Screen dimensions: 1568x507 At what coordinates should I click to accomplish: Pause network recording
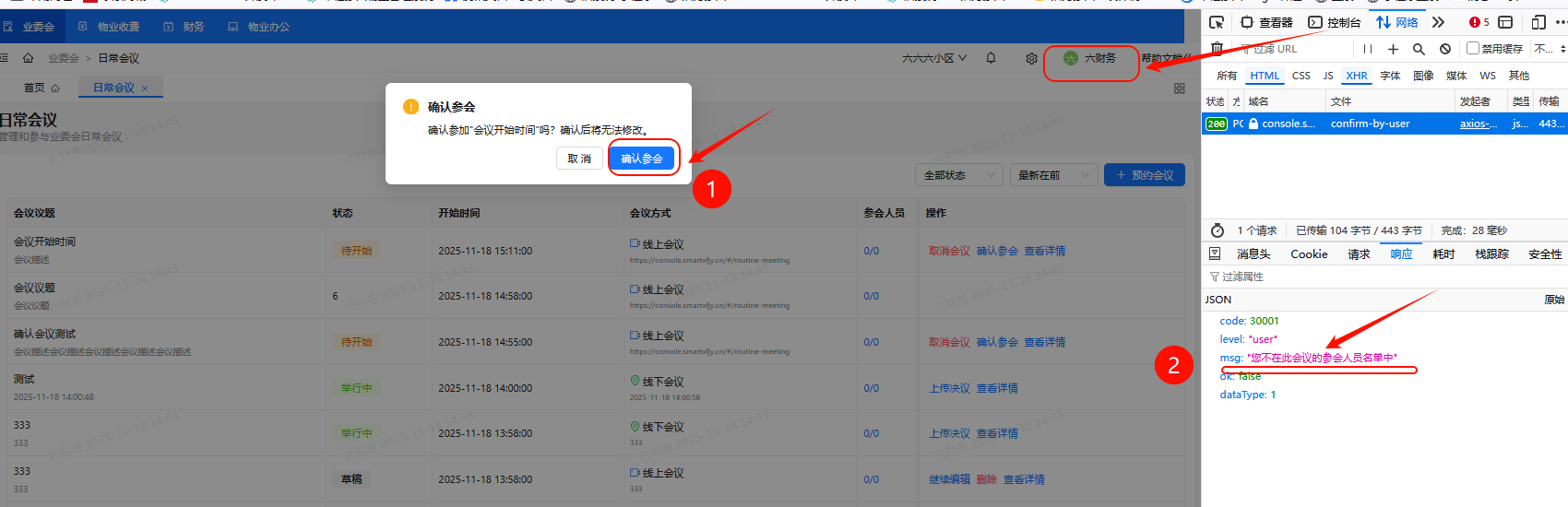(1368, 49)
